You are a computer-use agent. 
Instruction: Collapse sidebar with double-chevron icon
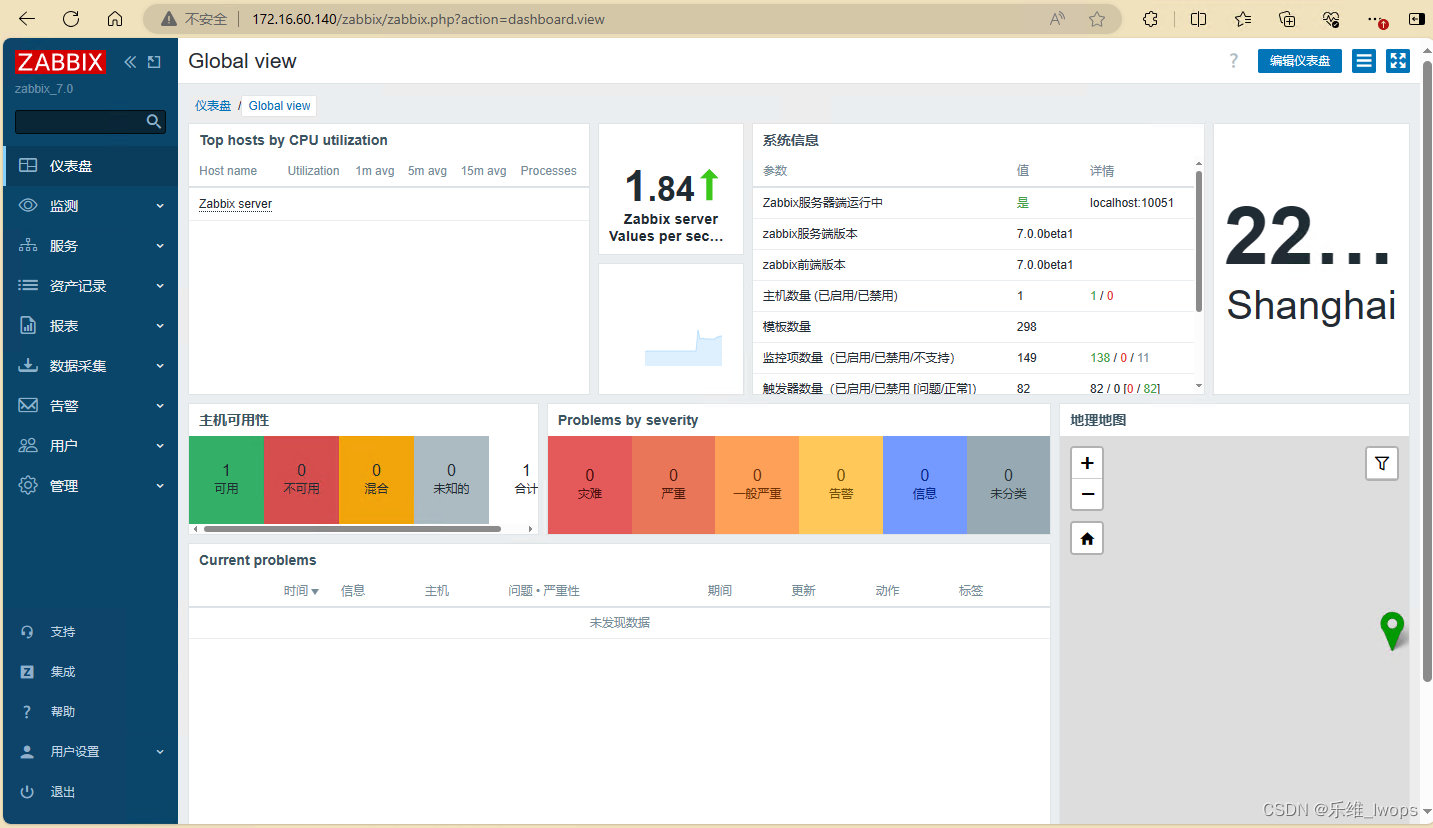pyautogui.click(x=130, y=62)
